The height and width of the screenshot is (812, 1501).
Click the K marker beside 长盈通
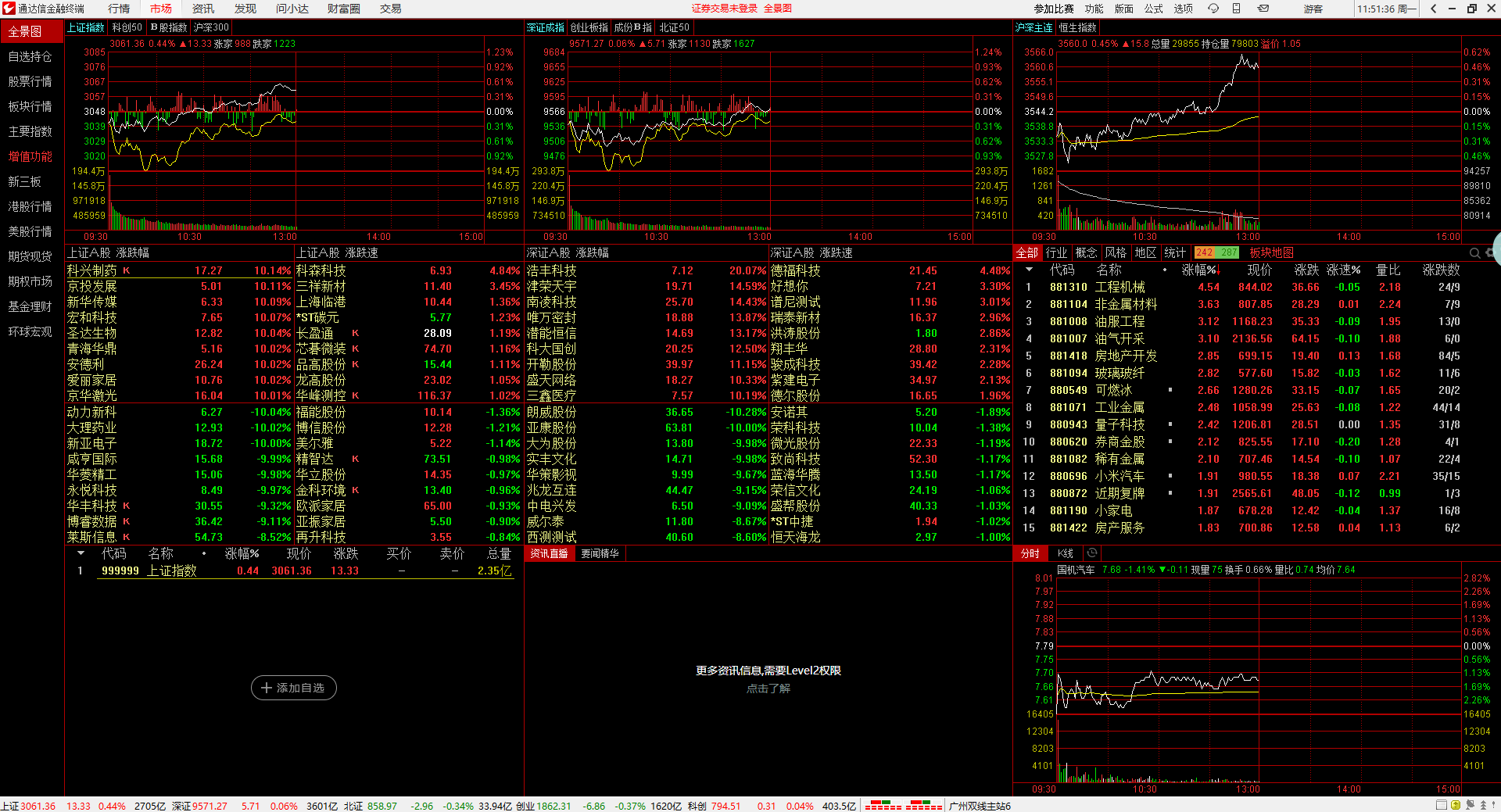coord(356,333)
